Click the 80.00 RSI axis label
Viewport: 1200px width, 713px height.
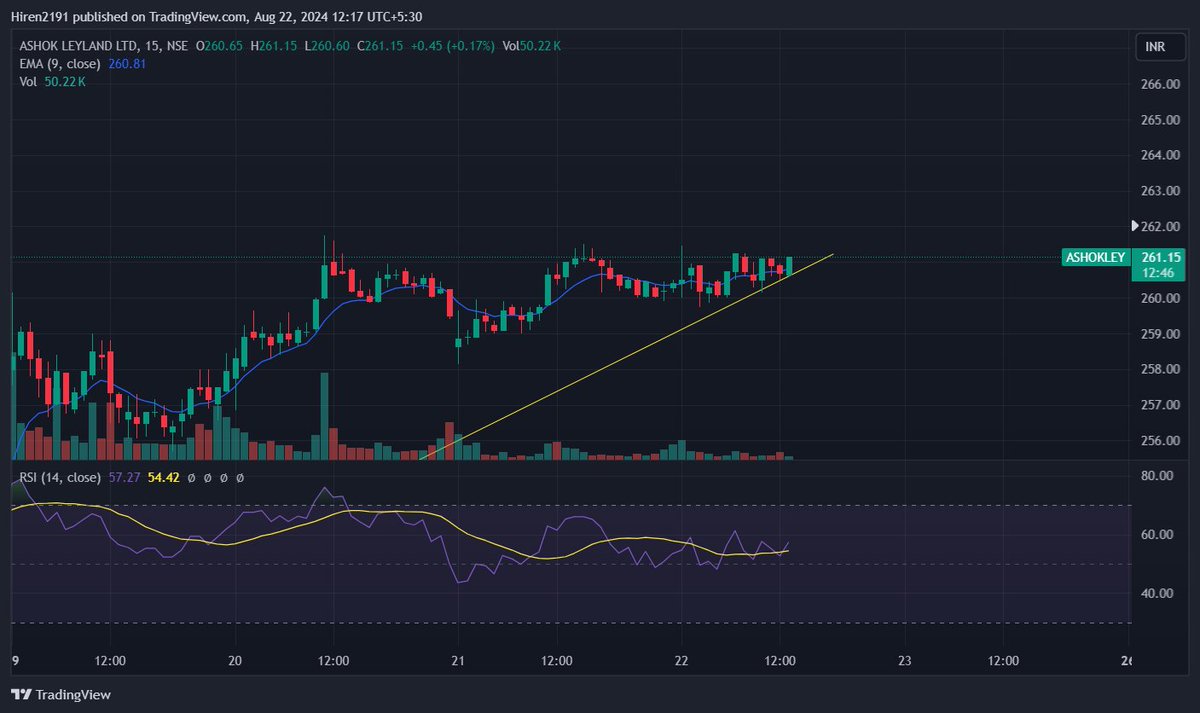(1157, 476)
